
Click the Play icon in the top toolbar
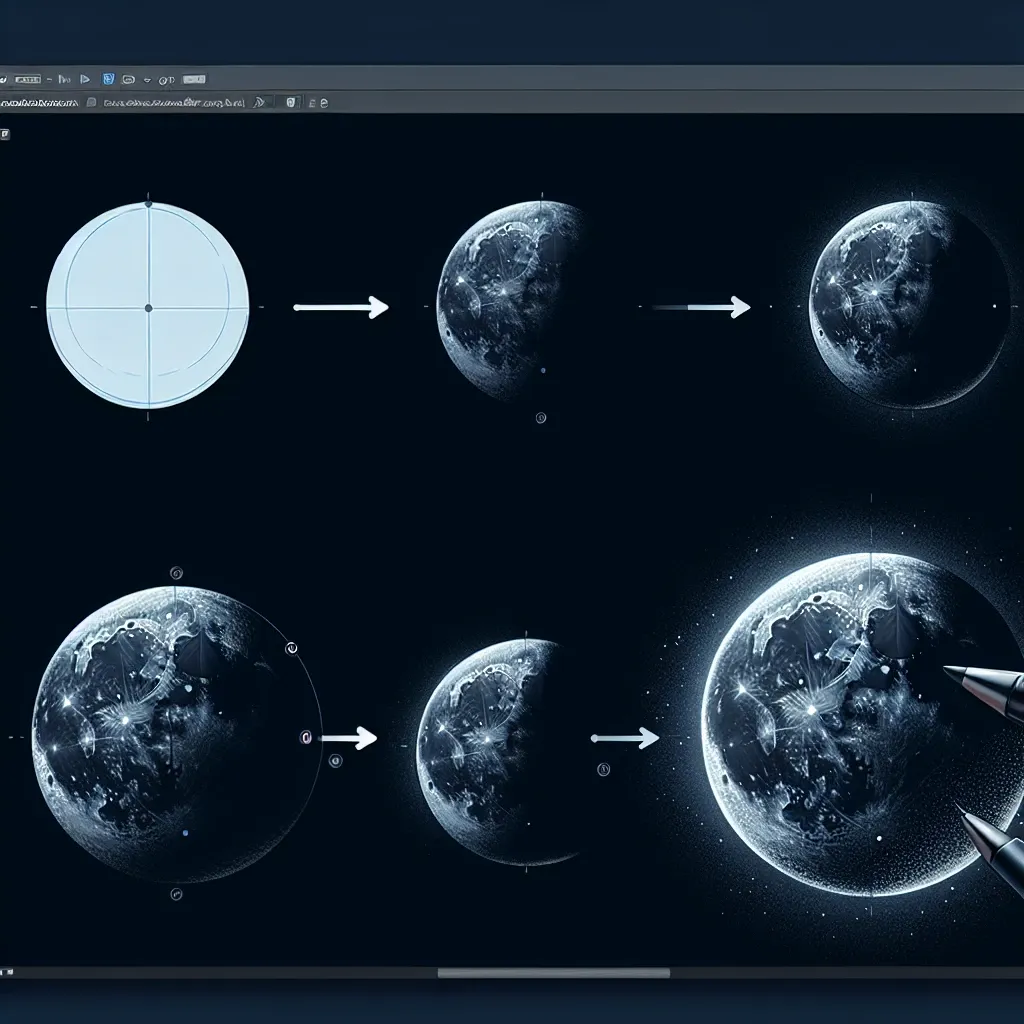pyautogui.click(x=85, y=78)
